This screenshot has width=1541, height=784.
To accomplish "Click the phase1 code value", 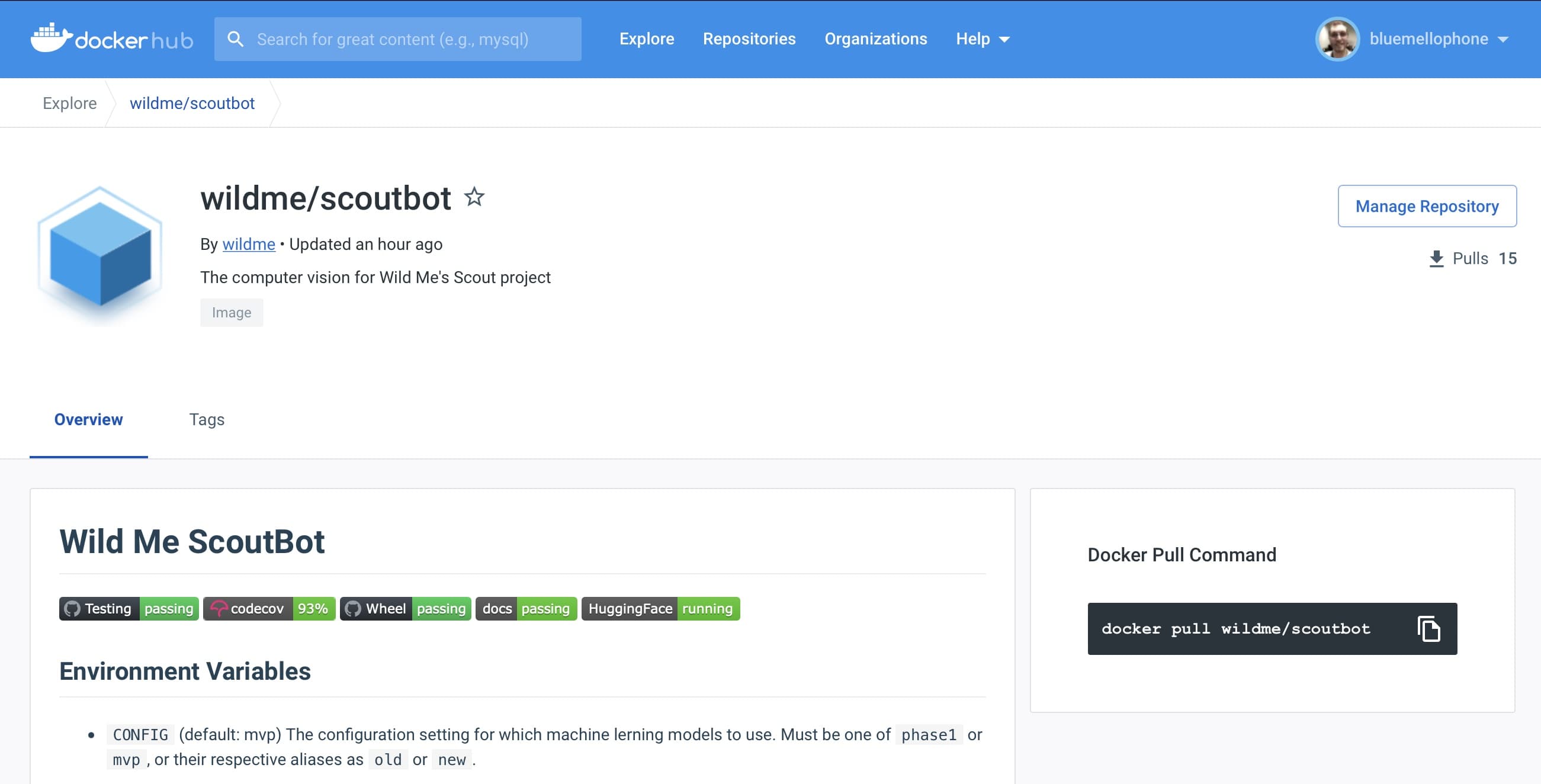I will [x=929, y=734].
